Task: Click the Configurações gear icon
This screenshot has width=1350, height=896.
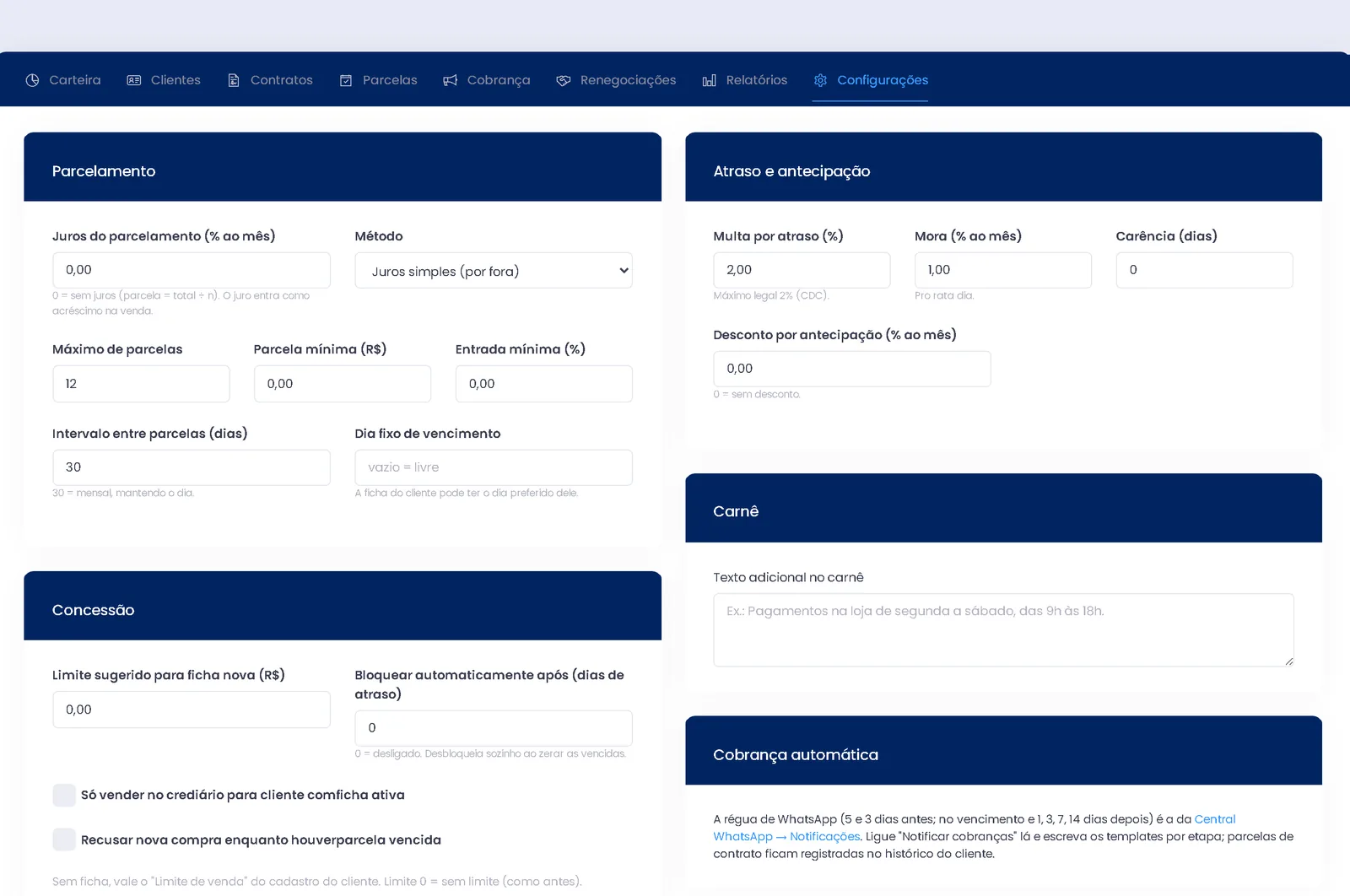Action: (x=820, y=80)
